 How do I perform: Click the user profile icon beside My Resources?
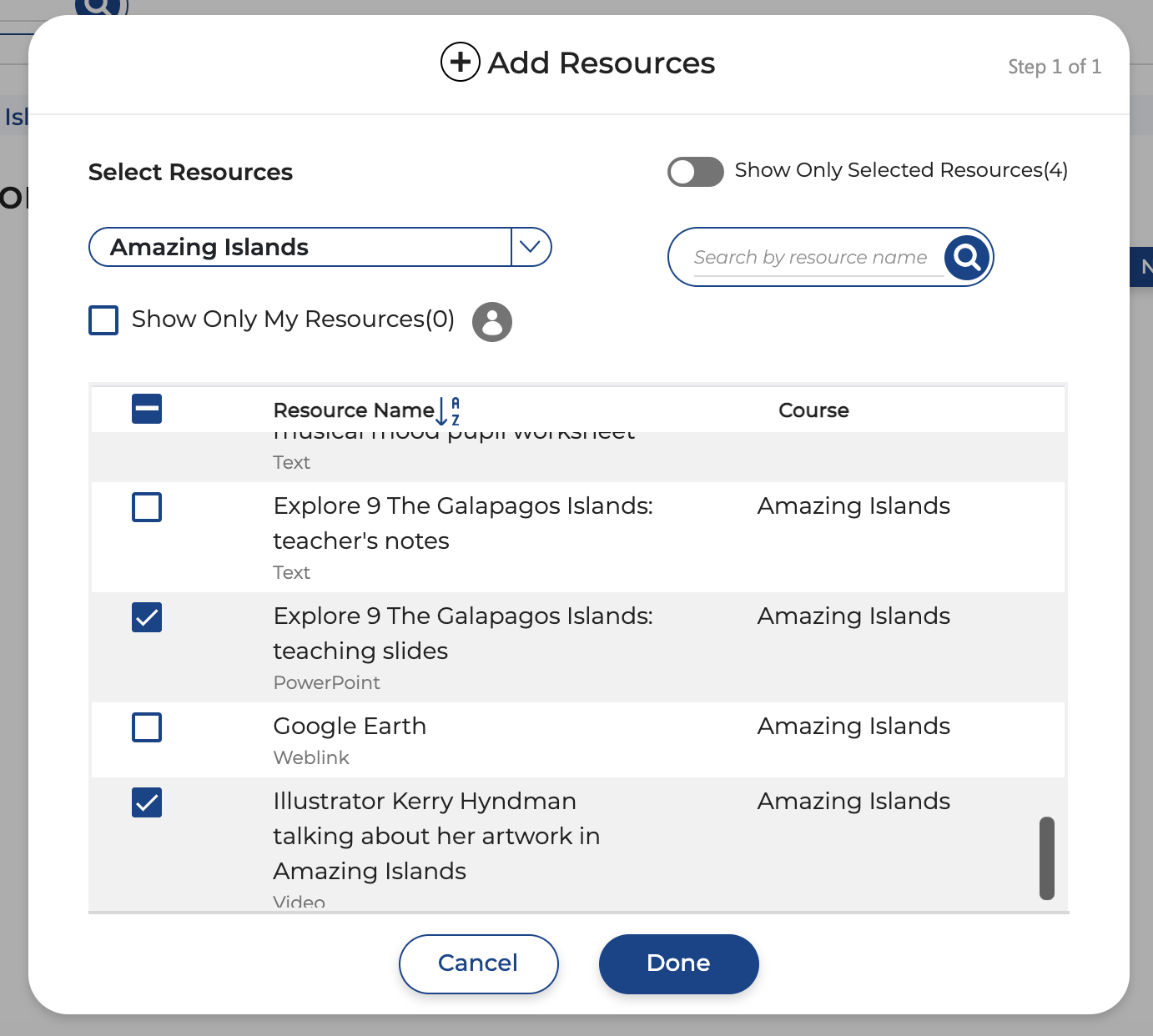491,322
